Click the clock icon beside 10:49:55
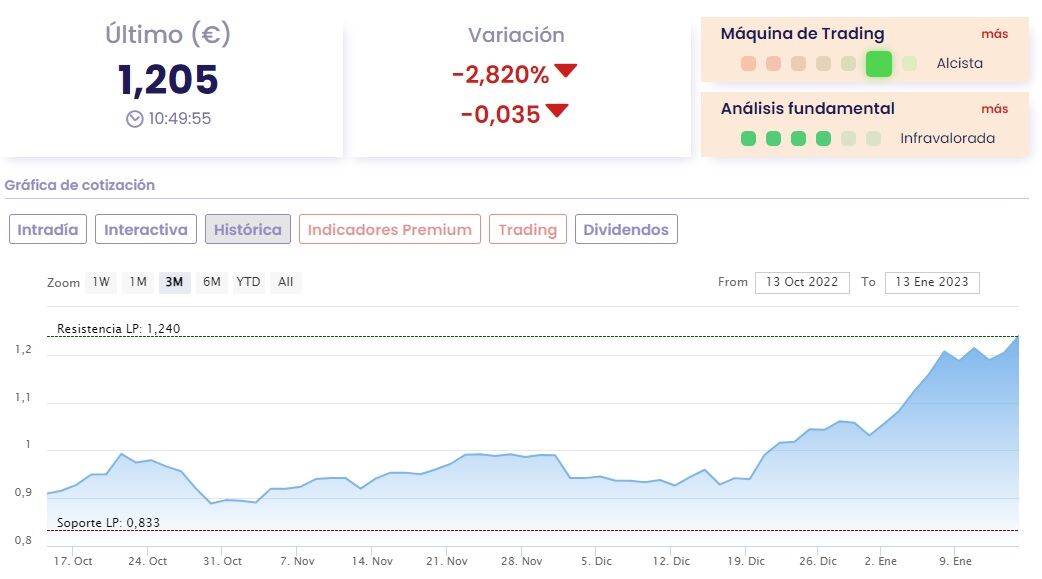The image size is (1042, 579). coord(135,119)
